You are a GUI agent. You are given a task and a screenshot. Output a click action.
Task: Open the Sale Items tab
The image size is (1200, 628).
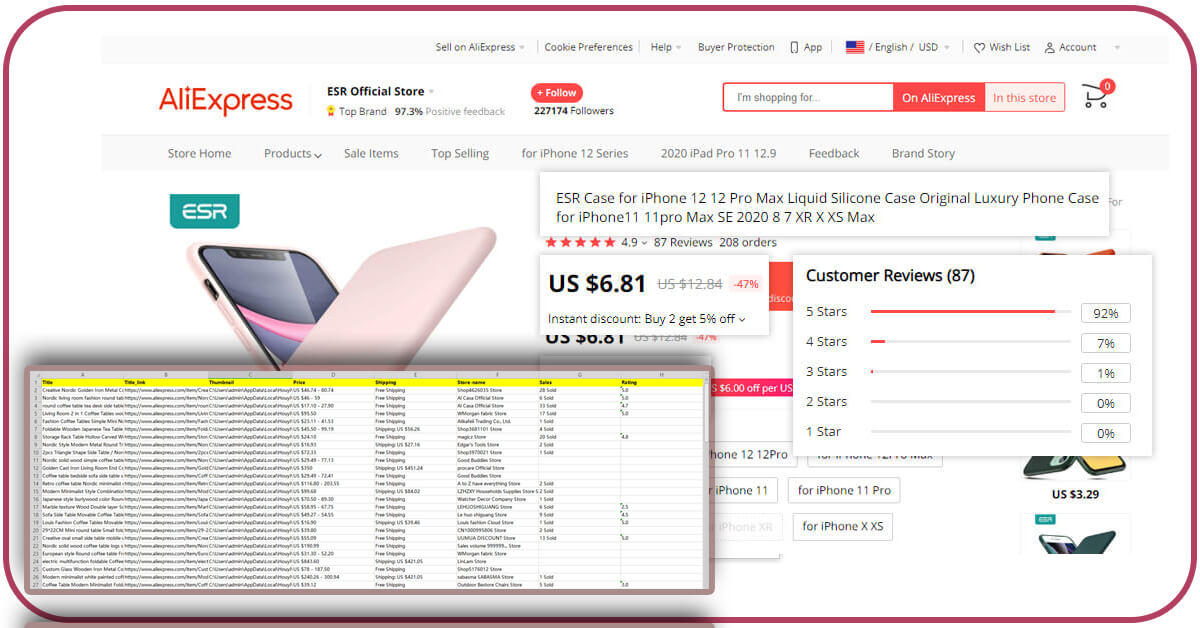(x=371, y=153)
